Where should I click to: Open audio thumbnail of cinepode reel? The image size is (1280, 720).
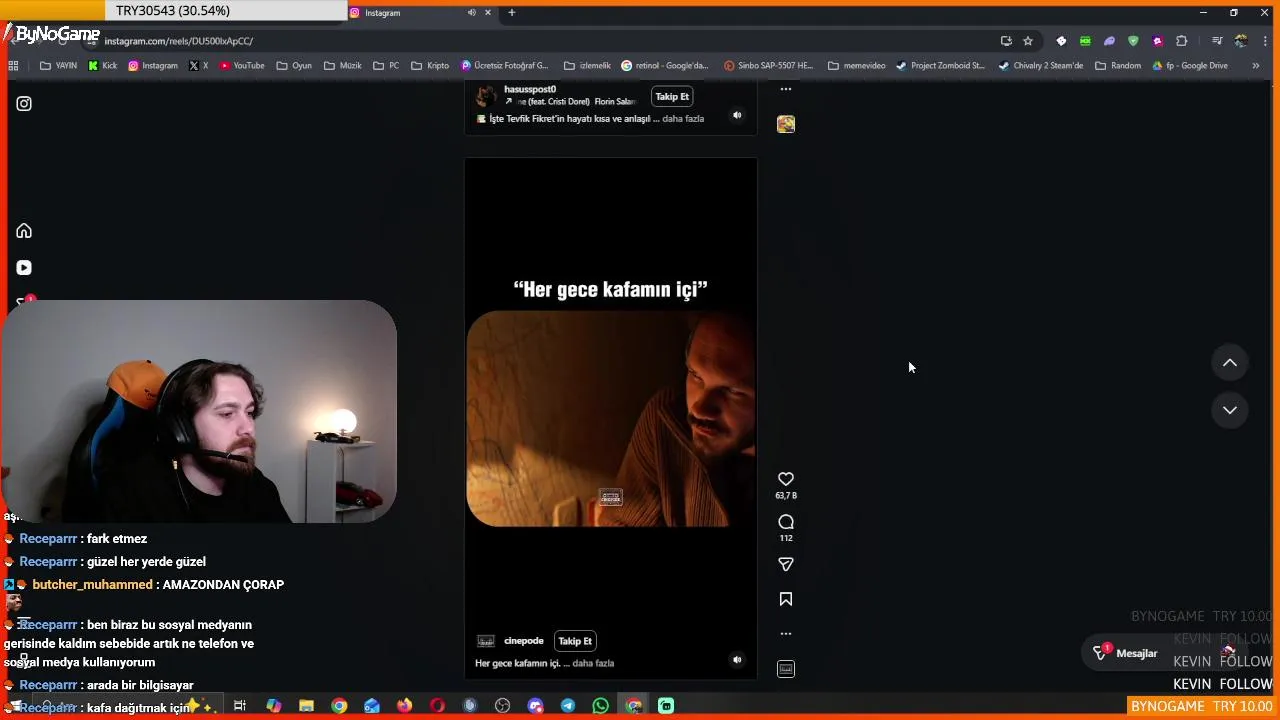click(x=786, y=669)
